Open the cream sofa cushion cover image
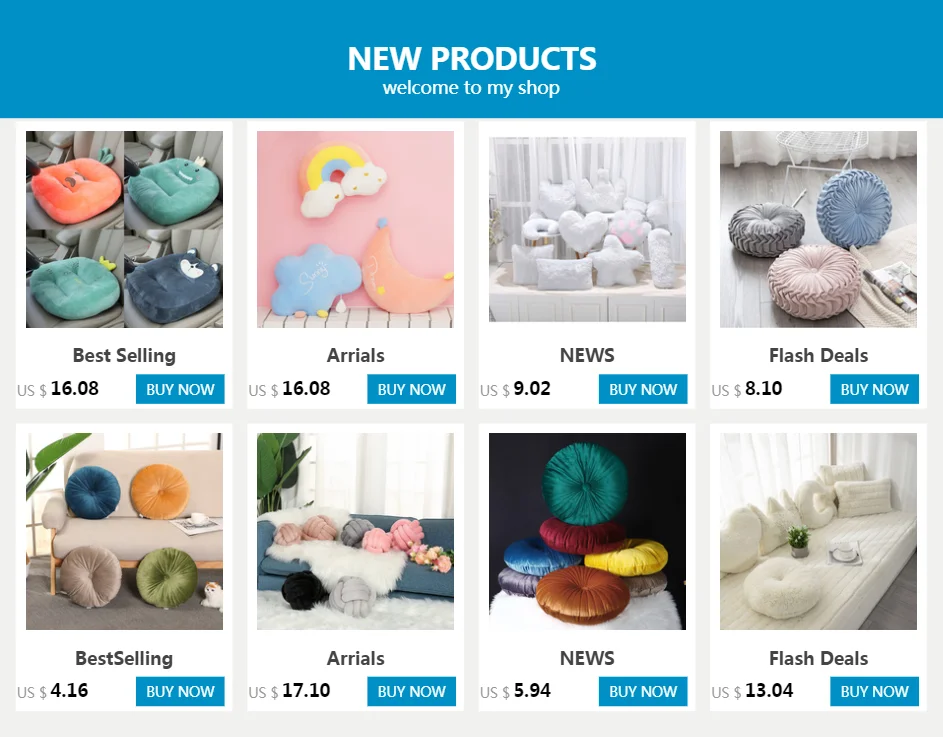943x737 pixels. coord(819,531)
